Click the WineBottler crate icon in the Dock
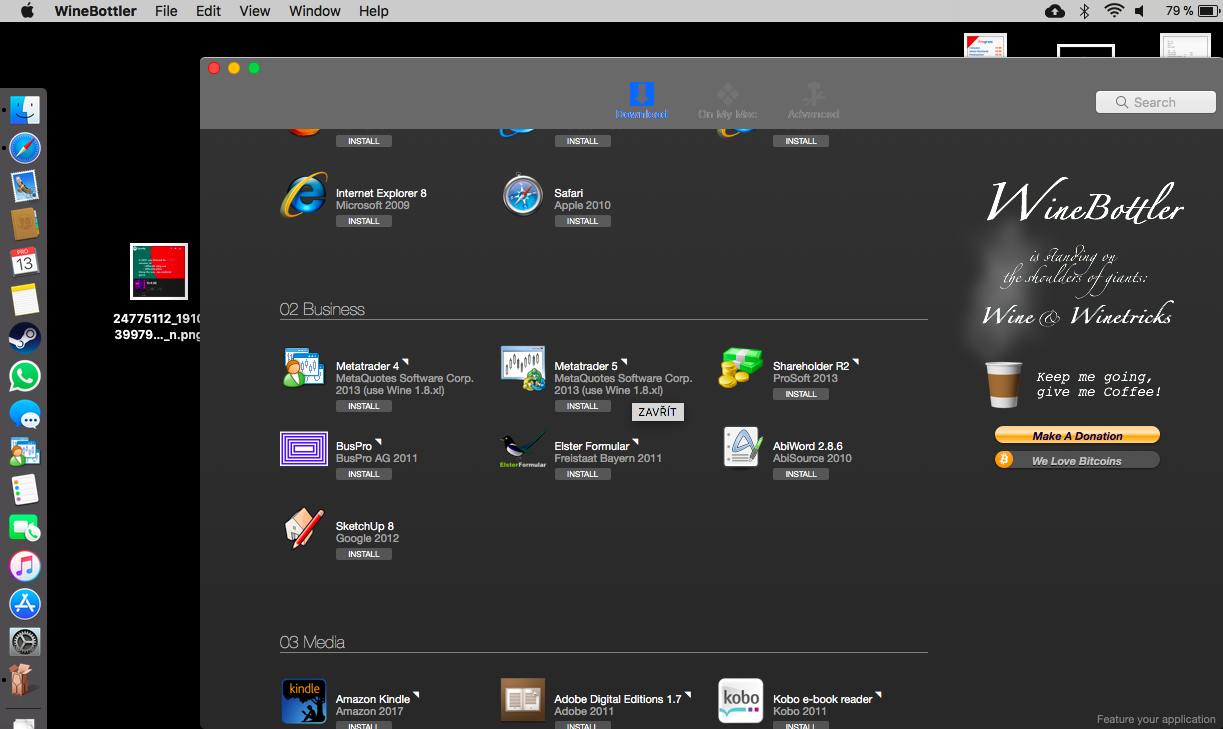Screen dimensions: 1223x729 click(x=22, y=680)
